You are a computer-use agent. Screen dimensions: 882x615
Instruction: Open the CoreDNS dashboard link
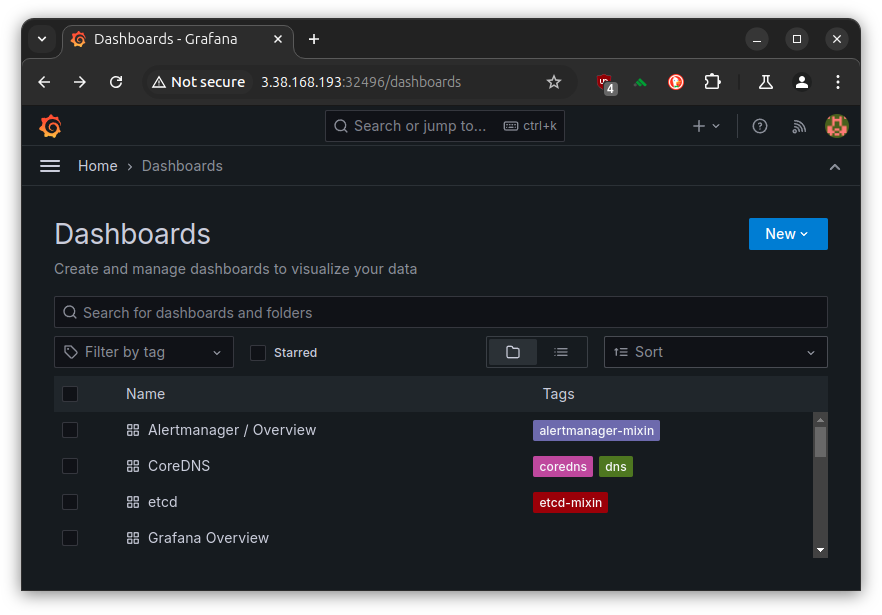pyautogui.click(x=179, y=466)
